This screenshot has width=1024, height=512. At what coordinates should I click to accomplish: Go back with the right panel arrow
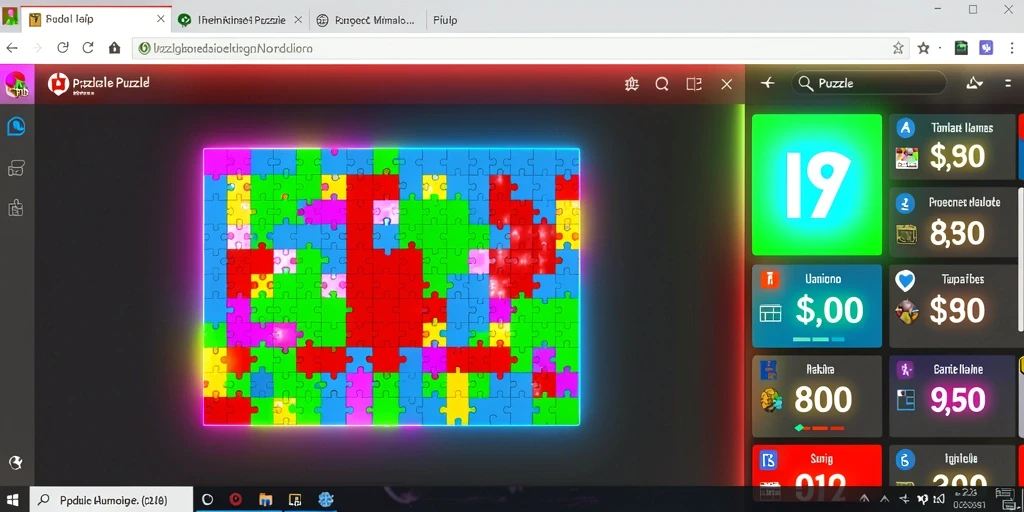click(x=768, y=83)
